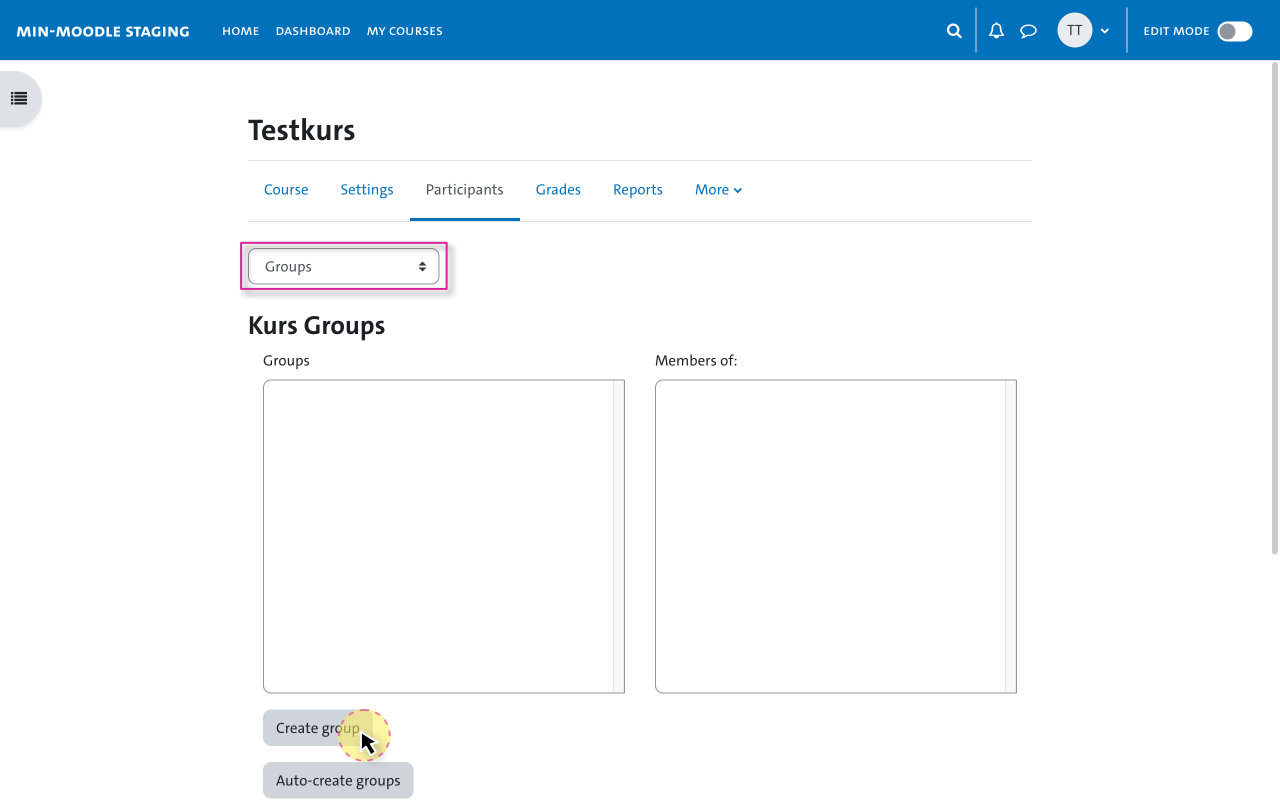Open the search magnifier icon
Screen dimensions: 1280x800
[954, 31]
